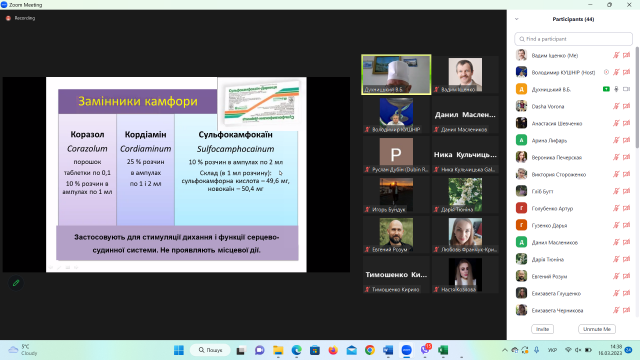Click Дуленицький В.Б.'s camera icon in the participant list
Viewport: 640px width, 360px height.
[x=627, y=89]
